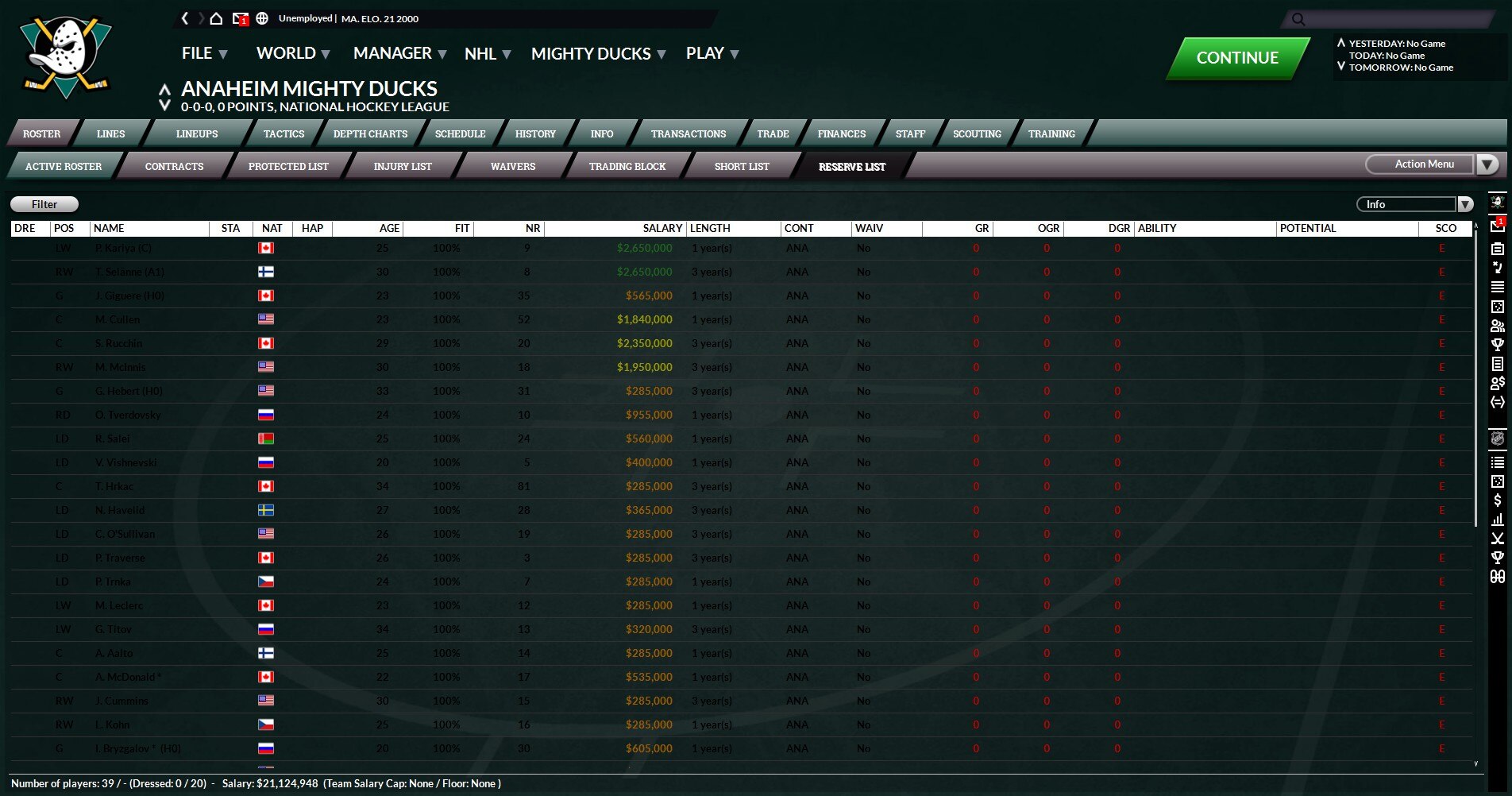Viewport: 1512px width, 796px height.
Task: Open the team lines list icon in the sidebar
Action: (x=1498, y=287)
